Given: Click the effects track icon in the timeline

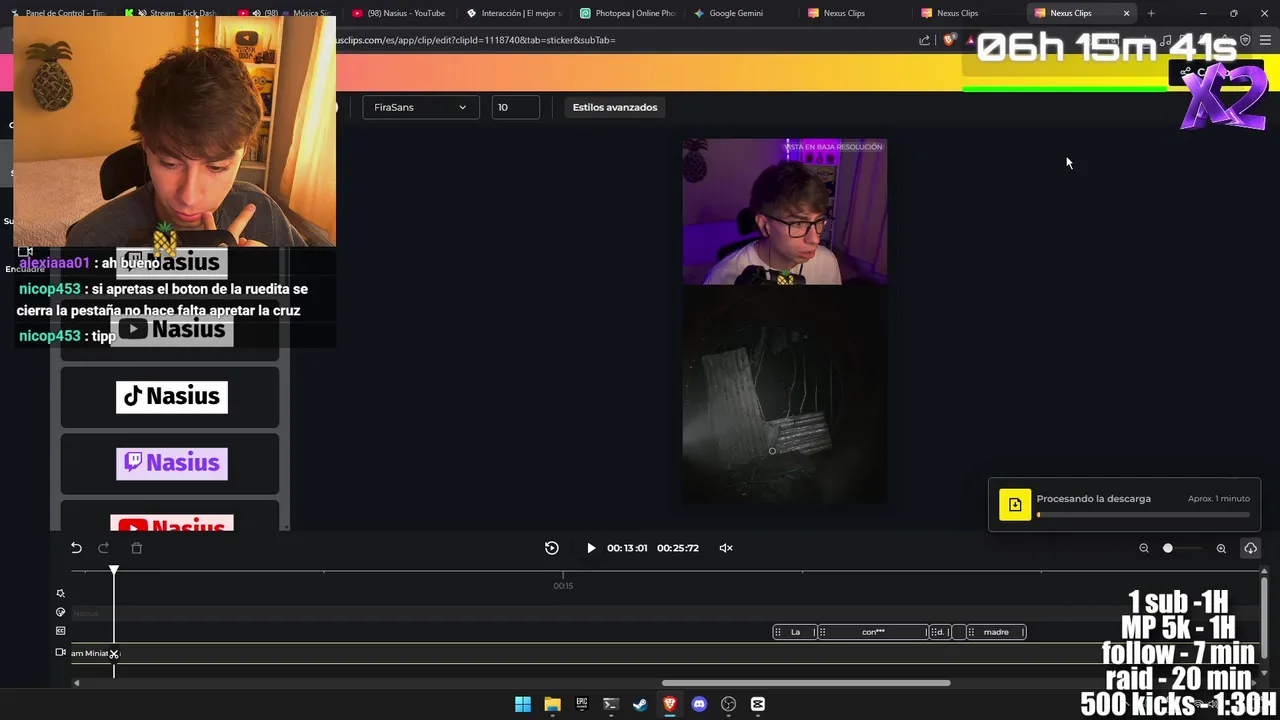Looking at the screenshot, I should click(x=61, y=593).
